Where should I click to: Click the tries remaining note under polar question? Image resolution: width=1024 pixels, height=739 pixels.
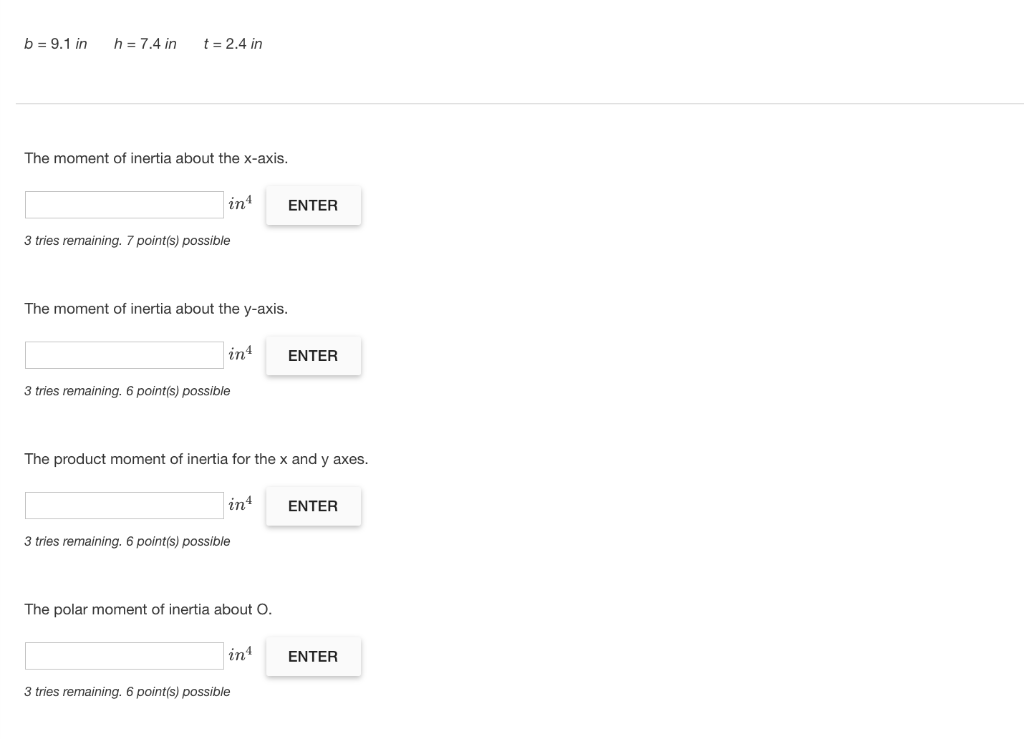coord(127,692)
